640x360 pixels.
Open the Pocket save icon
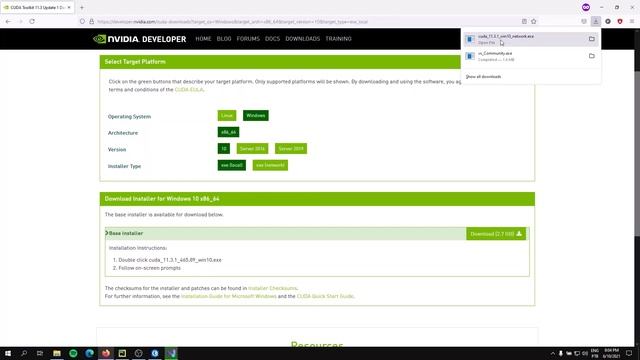tap(584, 21)
